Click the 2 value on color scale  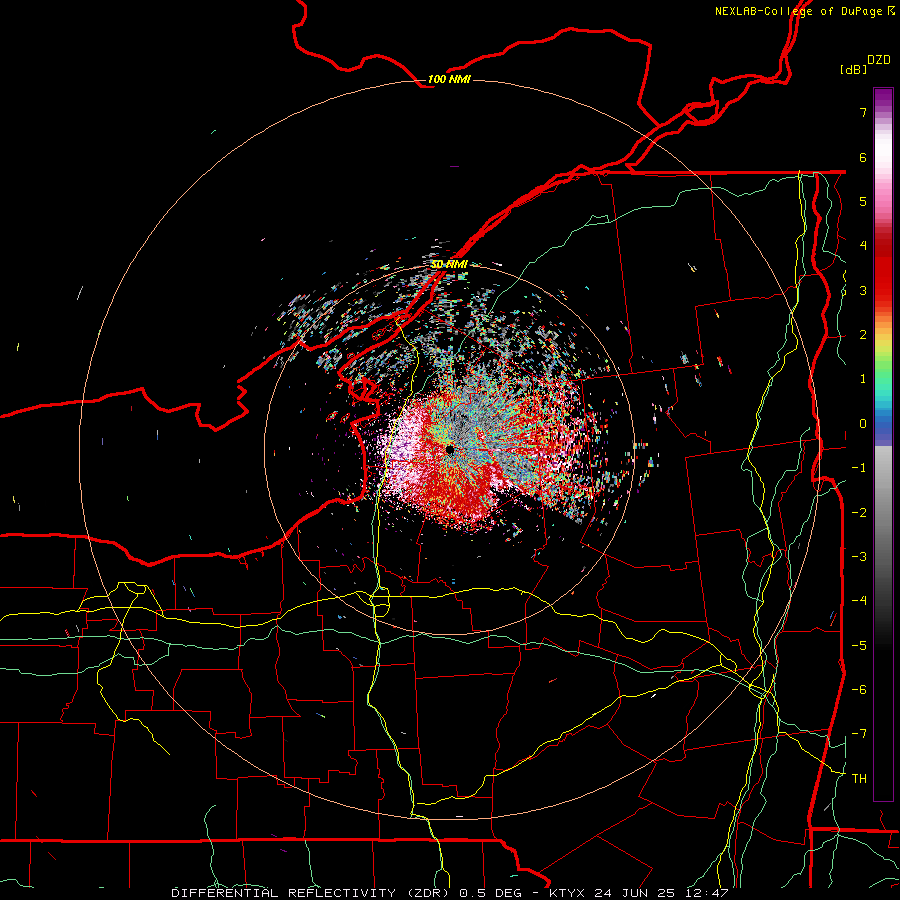coord(863,335)
